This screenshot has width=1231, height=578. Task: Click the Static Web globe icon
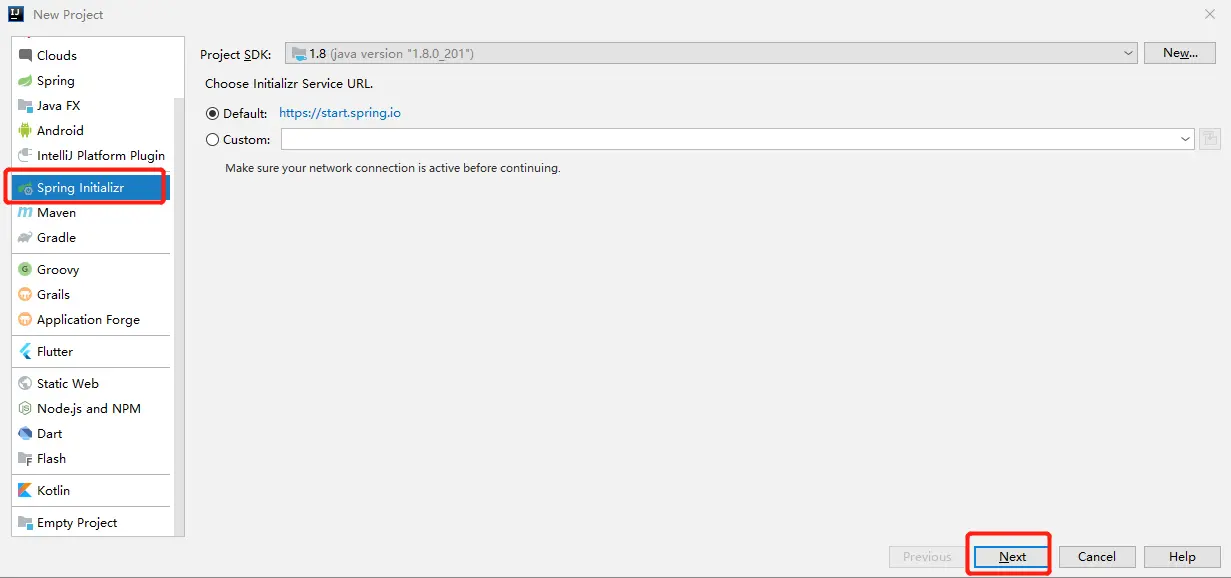point(25,383)
